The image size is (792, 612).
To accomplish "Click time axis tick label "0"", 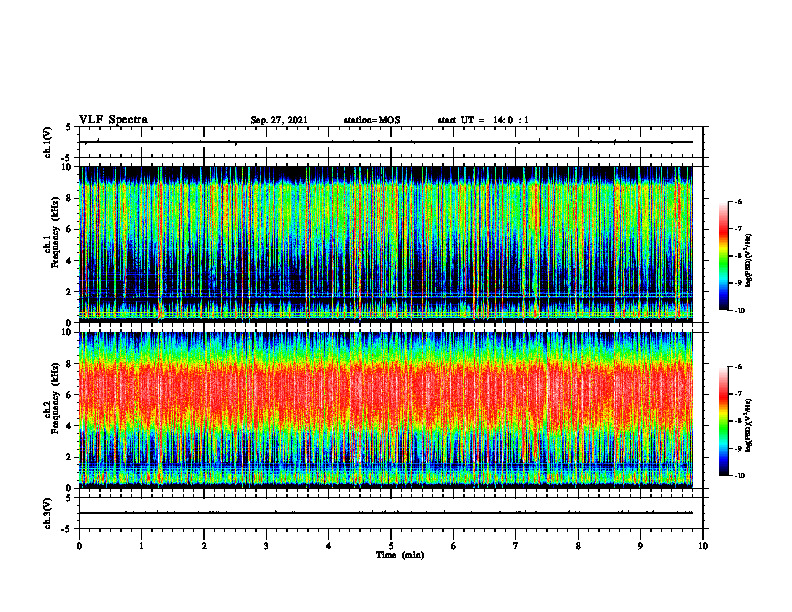I will click(79, 546).
